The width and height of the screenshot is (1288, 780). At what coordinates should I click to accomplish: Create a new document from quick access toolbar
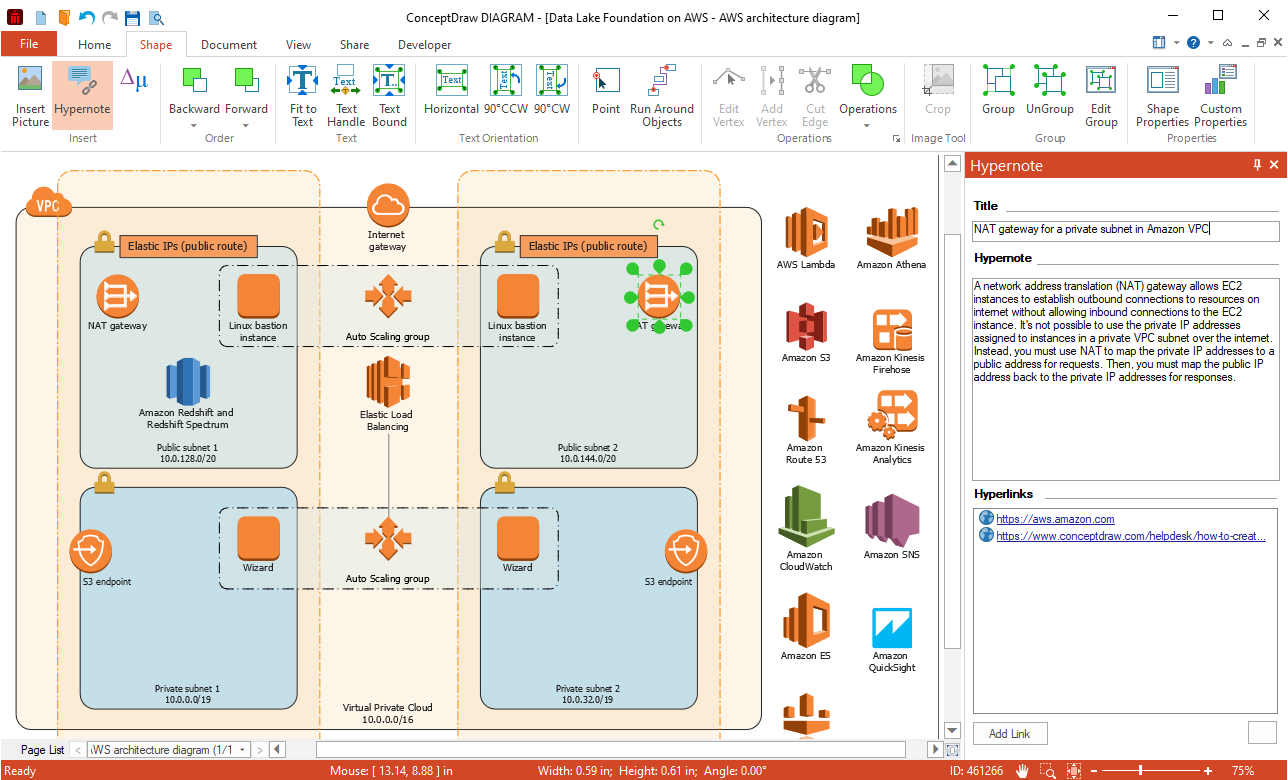pyautogui.click(x=41, y=17)
